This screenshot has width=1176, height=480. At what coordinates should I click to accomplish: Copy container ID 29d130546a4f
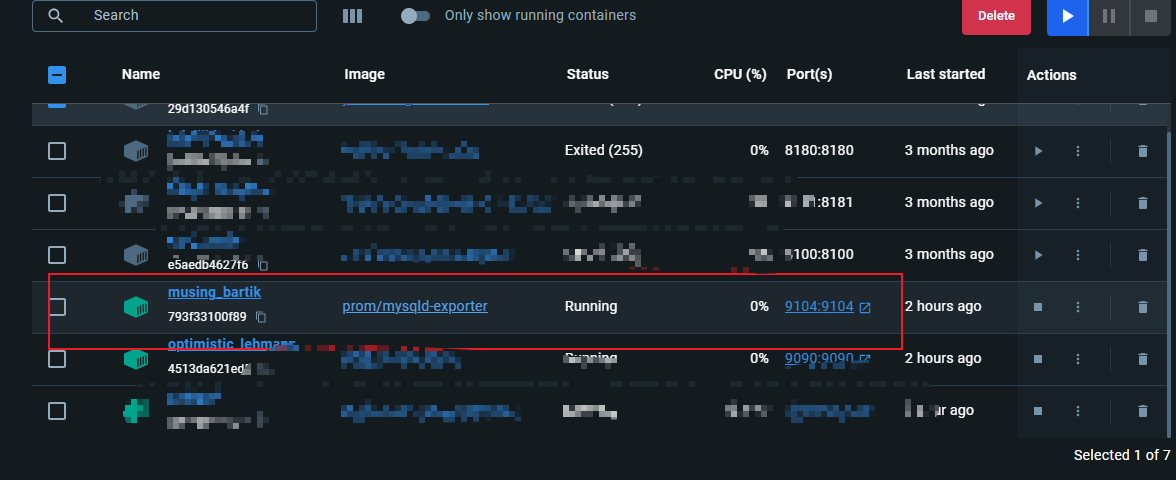[x=263, y=110]
